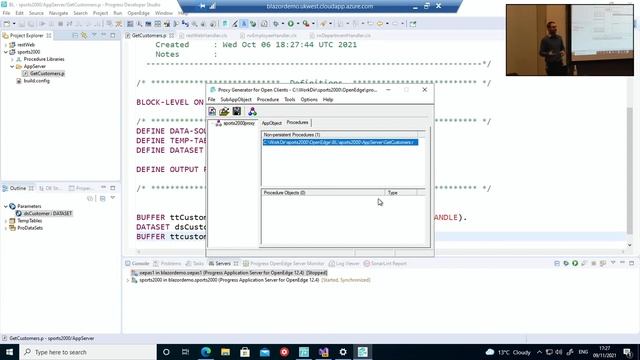This screenshot has width=640, height=360.
Task: Open the Procedure menu in Proxy Generator
Action: coord(268,100)
